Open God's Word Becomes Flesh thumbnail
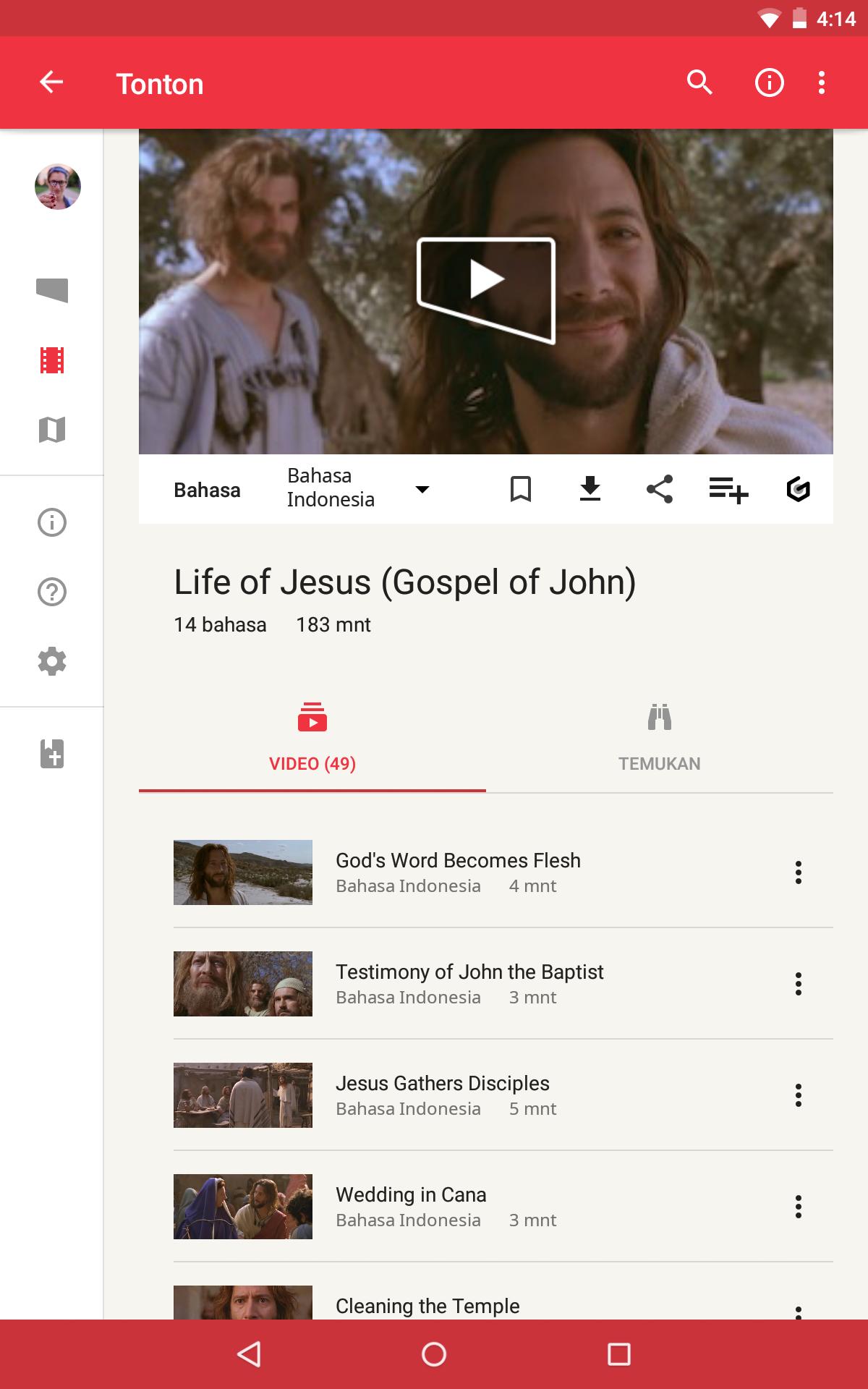Viewport: 868px width, 1389px height. (243, 872)
